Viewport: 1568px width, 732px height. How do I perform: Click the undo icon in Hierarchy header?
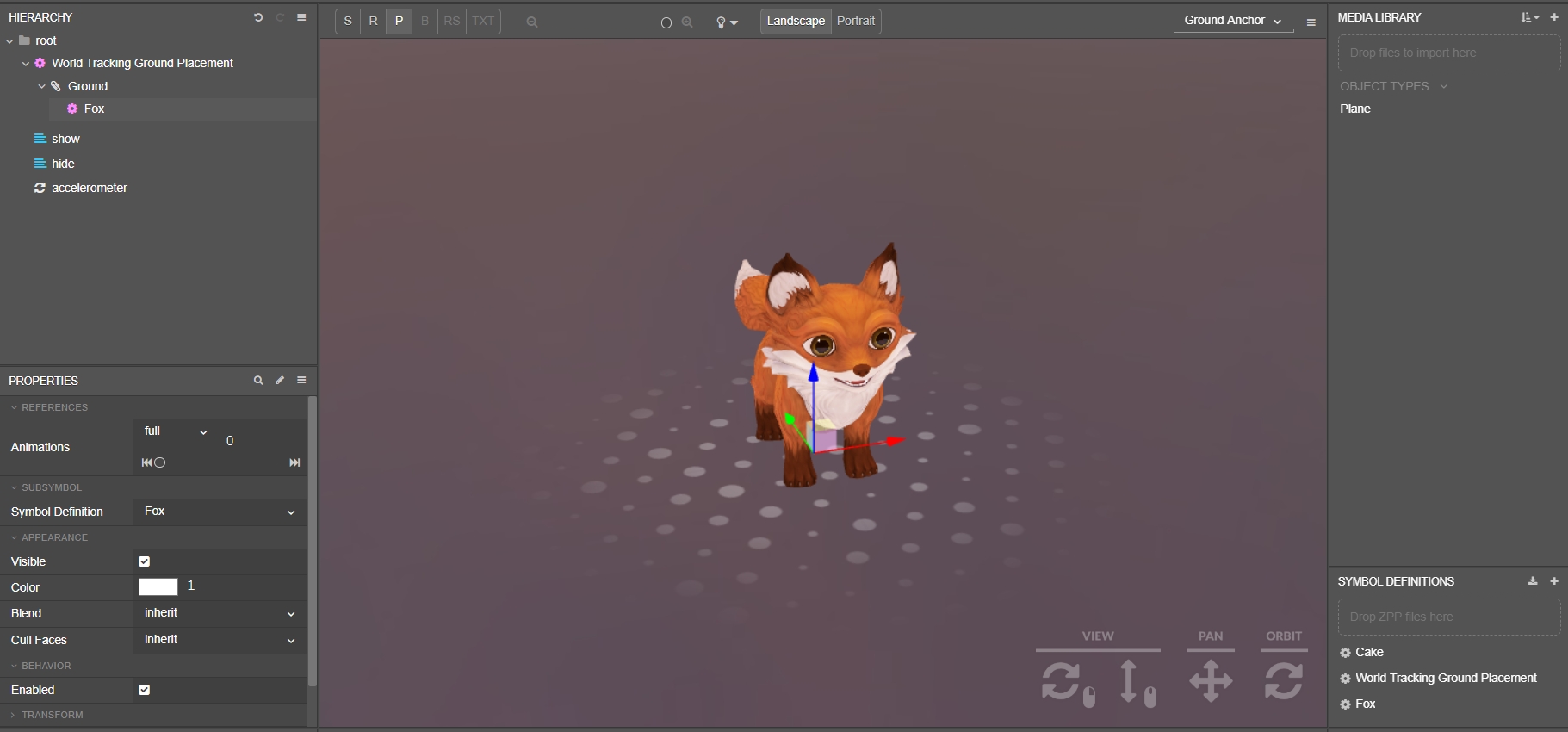pos(257,17)
